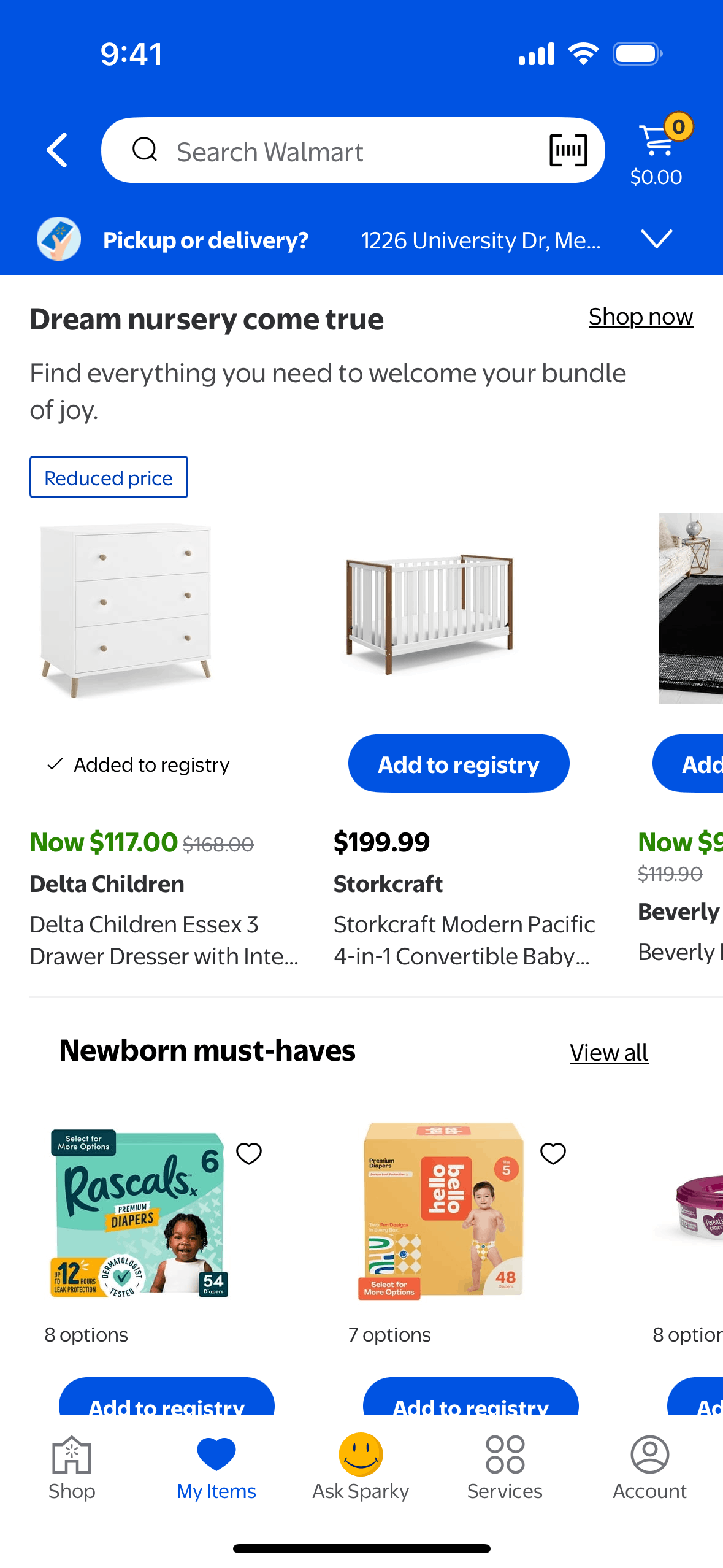Open the 1226 University Dr address selector
723x1568 pixels.
tap(480, 240)
